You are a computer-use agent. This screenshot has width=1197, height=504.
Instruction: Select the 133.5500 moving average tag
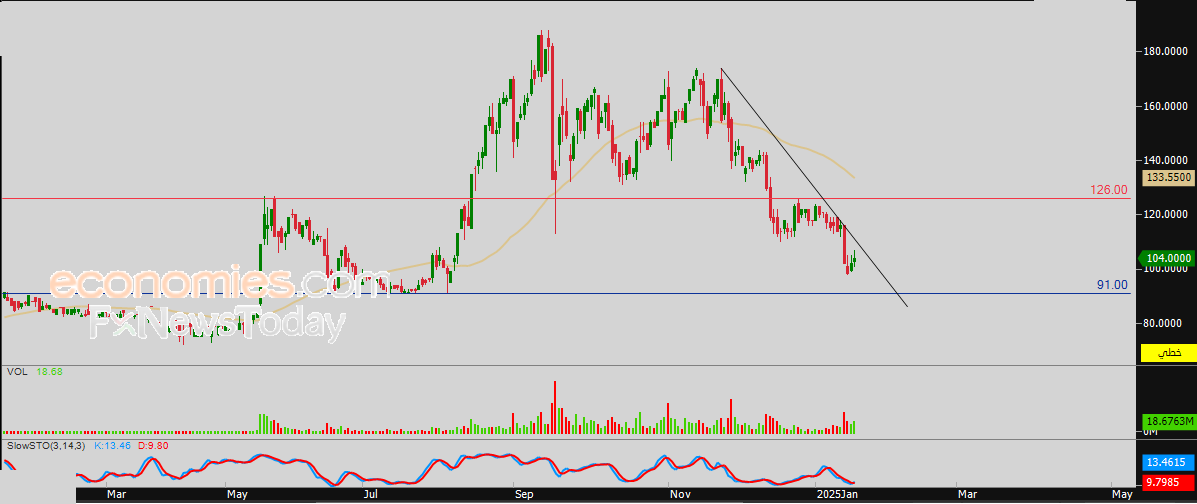[1168, 177]
